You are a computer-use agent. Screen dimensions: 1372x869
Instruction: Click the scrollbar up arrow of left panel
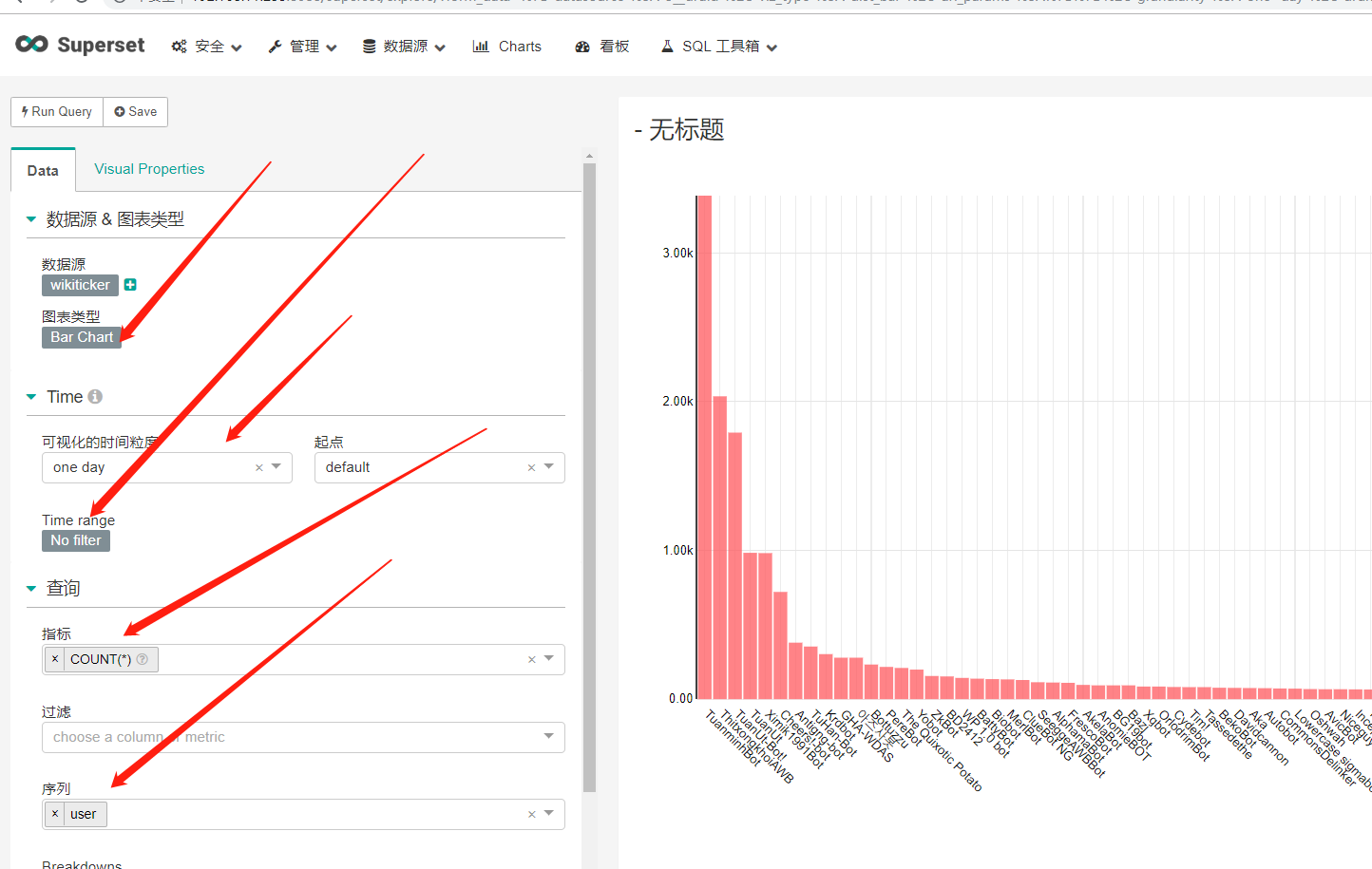click(x=589, y=156)
